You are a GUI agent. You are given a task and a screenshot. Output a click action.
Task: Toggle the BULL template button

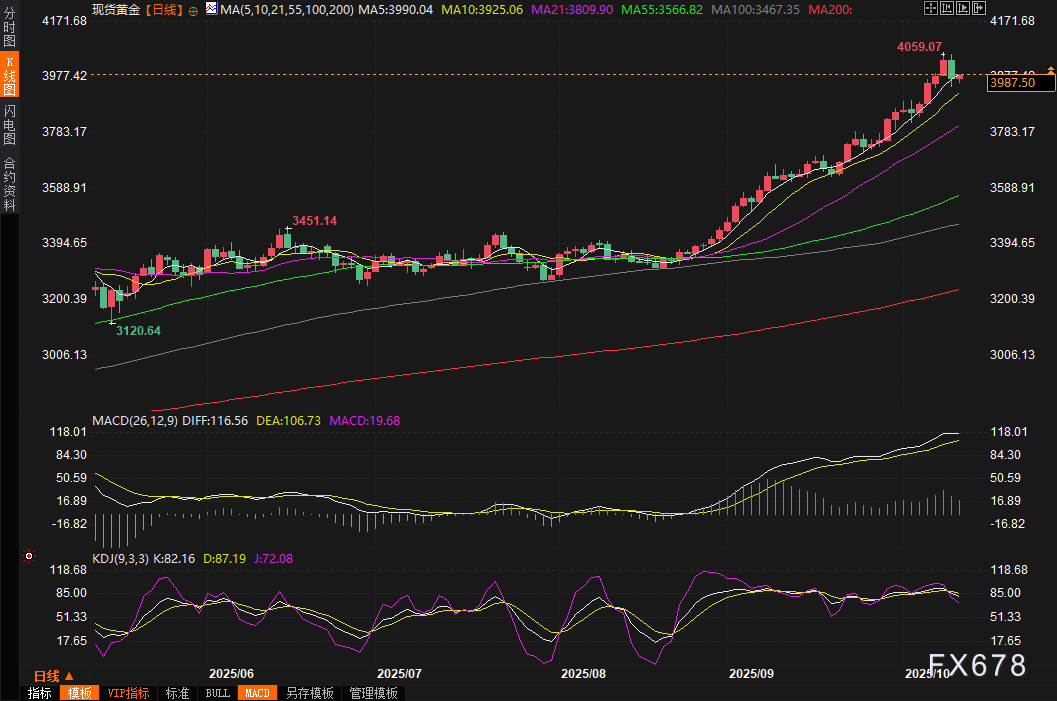tap(217, 693)
